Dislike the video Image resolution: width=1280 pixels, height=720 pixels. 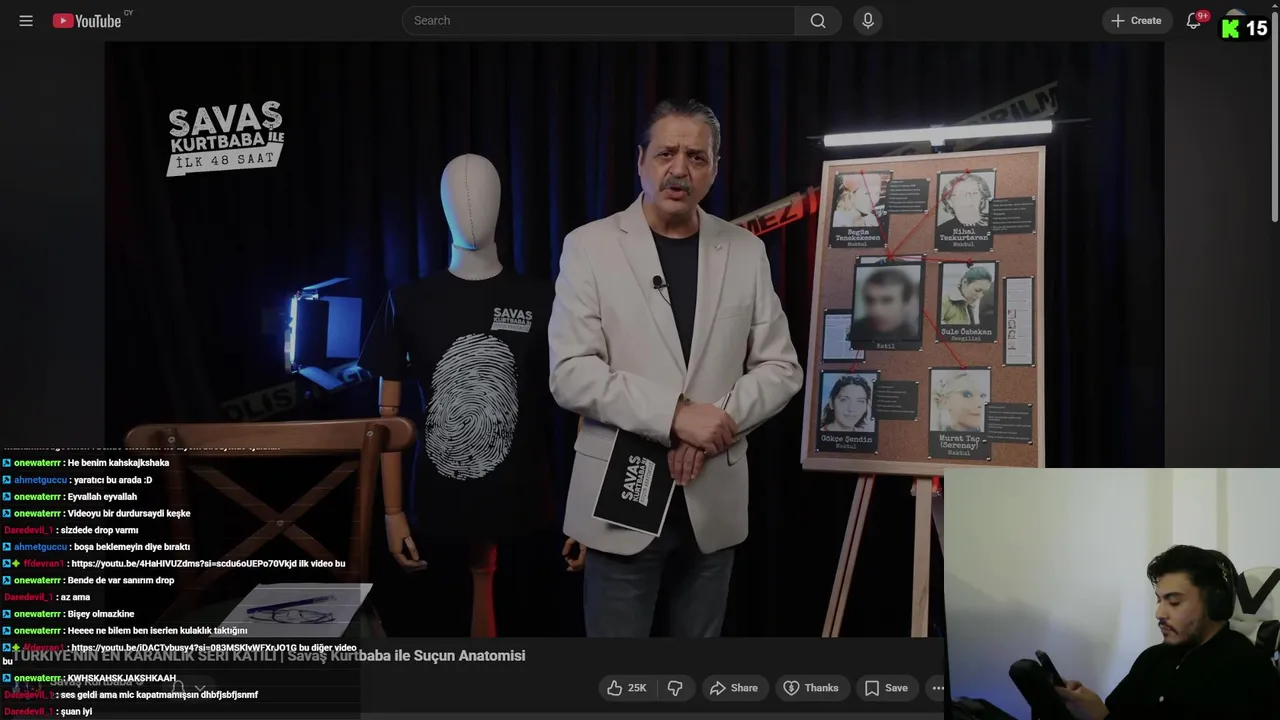click(x=675, y=688)
